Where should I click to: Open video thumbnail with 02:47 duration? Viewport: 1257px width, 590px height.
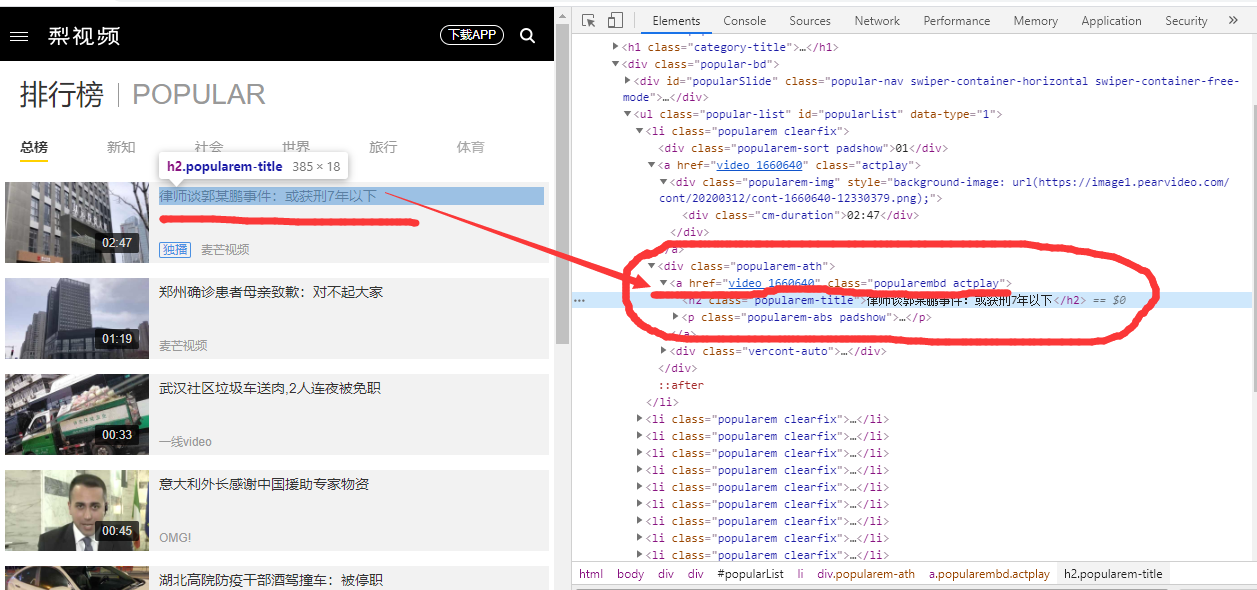(77, 222)
